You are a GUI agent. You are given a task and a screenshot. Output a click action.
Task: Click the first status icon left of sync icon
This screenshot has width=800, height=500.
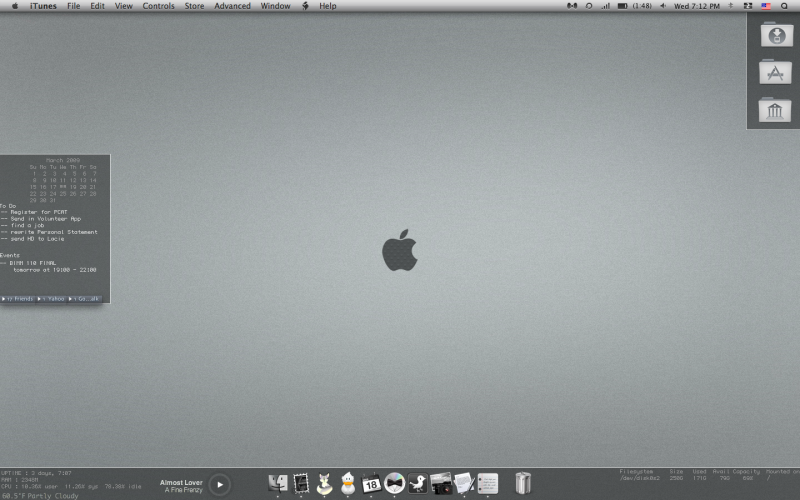tap(572, 6)
